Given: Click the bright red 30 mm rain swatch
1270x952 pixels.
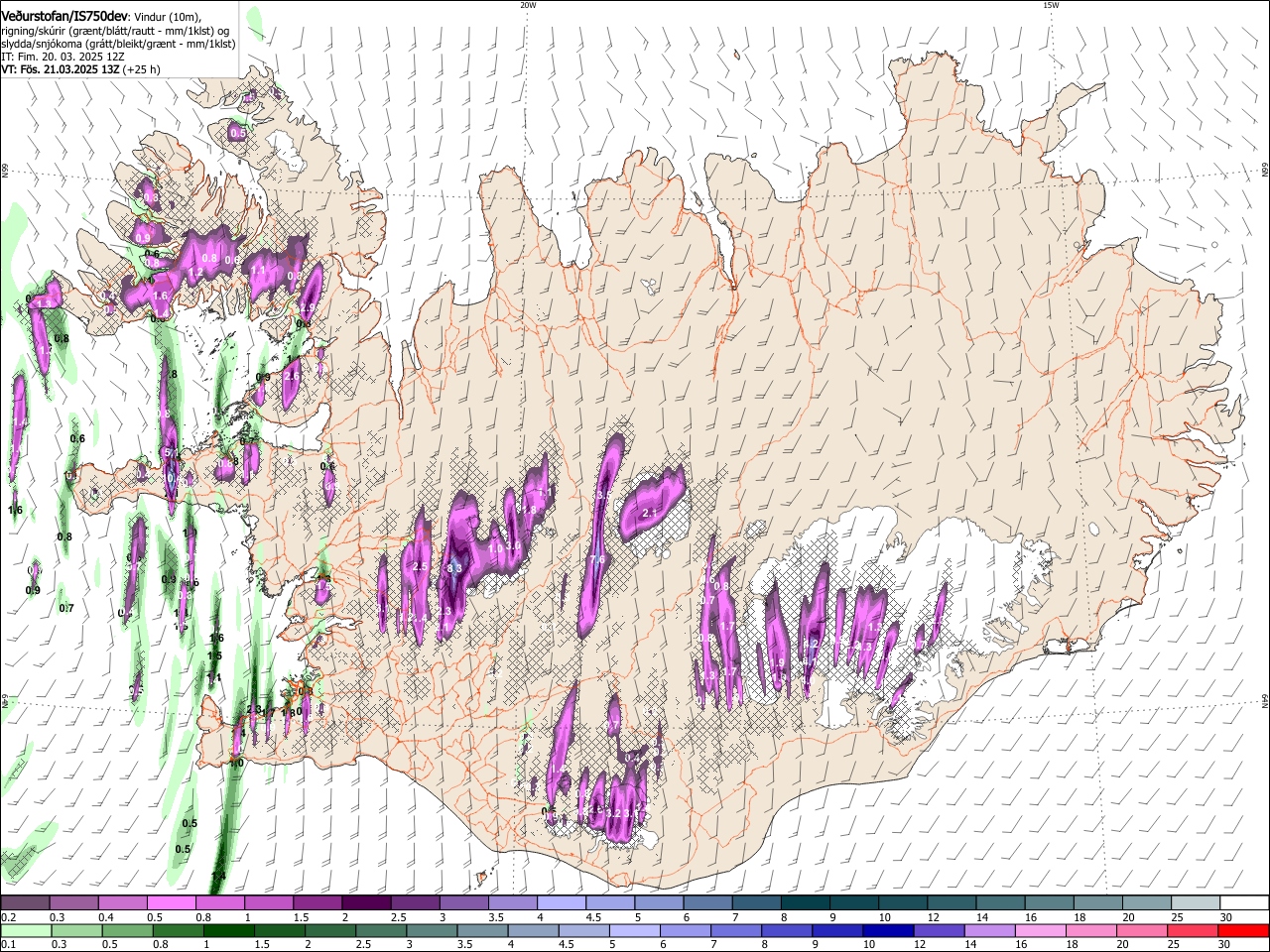Looking at the screenshot, I should tap(1245, 930).
